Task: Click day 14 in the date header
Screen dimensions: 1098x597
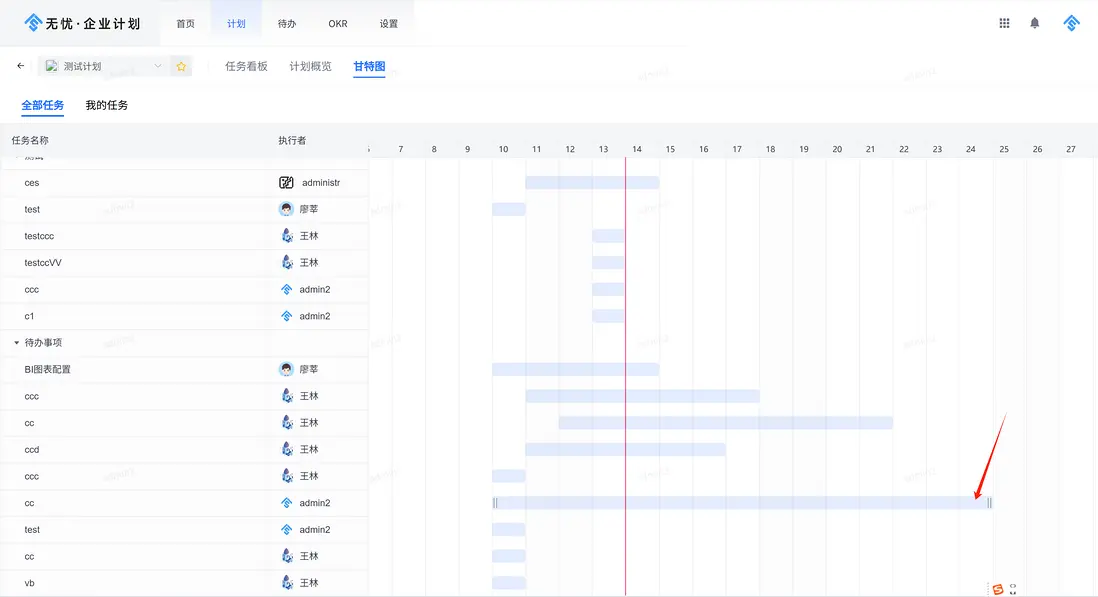Action: tap(637, 149)
